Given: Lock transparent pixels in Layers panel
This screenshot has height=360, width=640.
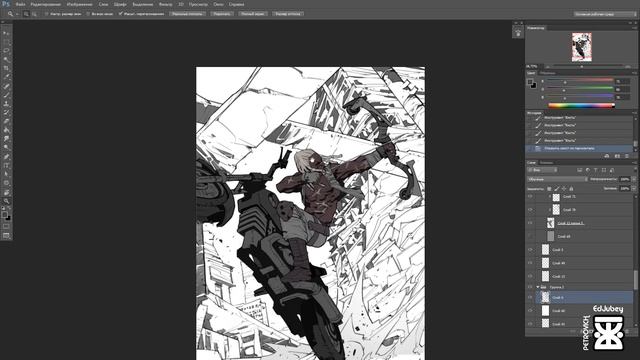Looking at the screenshot, I should [549, 189].
